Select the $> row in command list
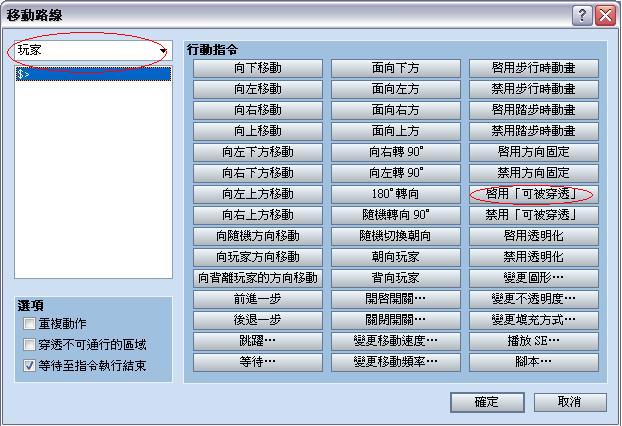Image resolution: width=622 pixels, height=426 pixels. [93, 74]
